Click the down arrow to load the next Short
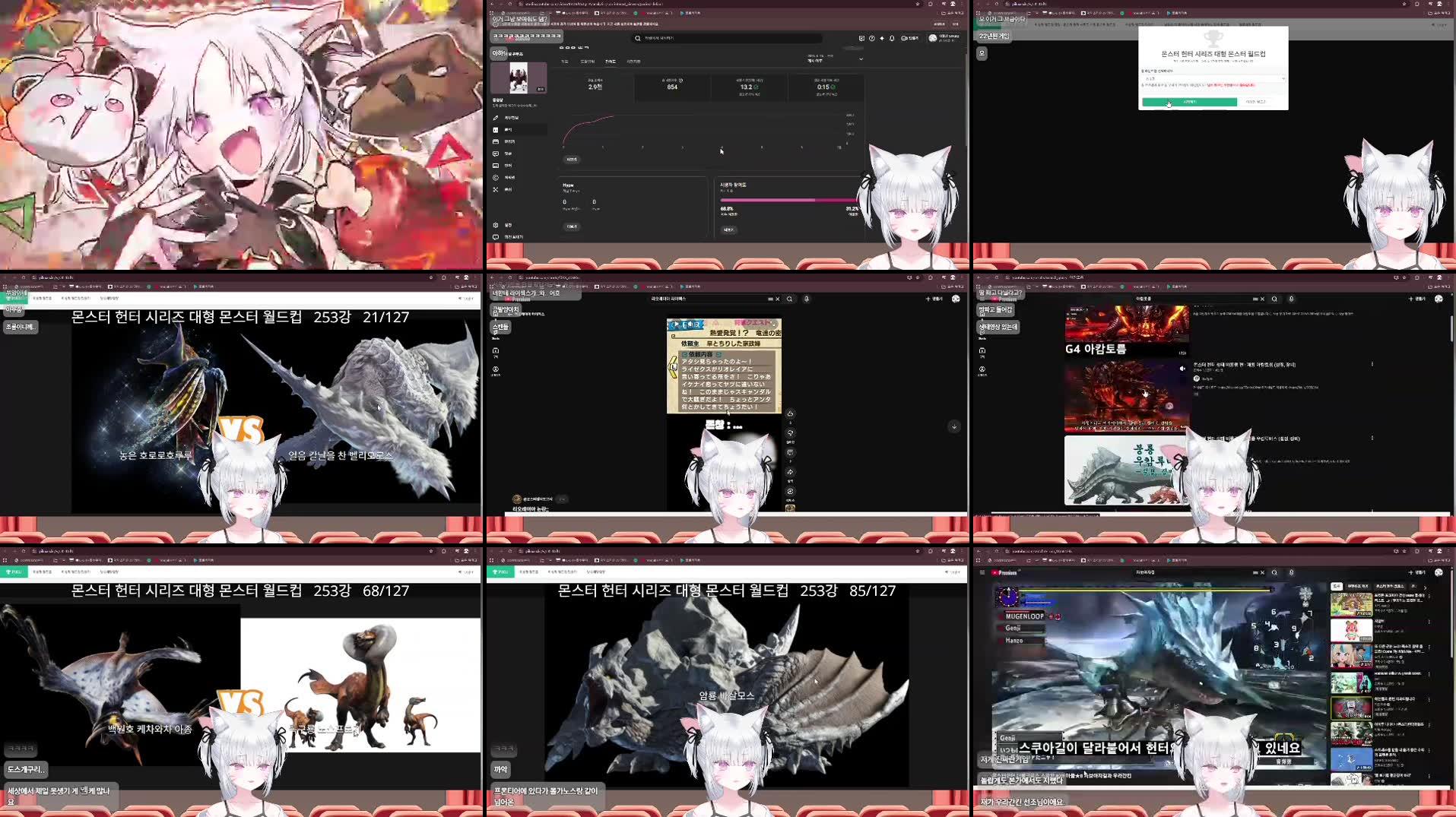The image size is (1456, 817). (x=954, y=426)
